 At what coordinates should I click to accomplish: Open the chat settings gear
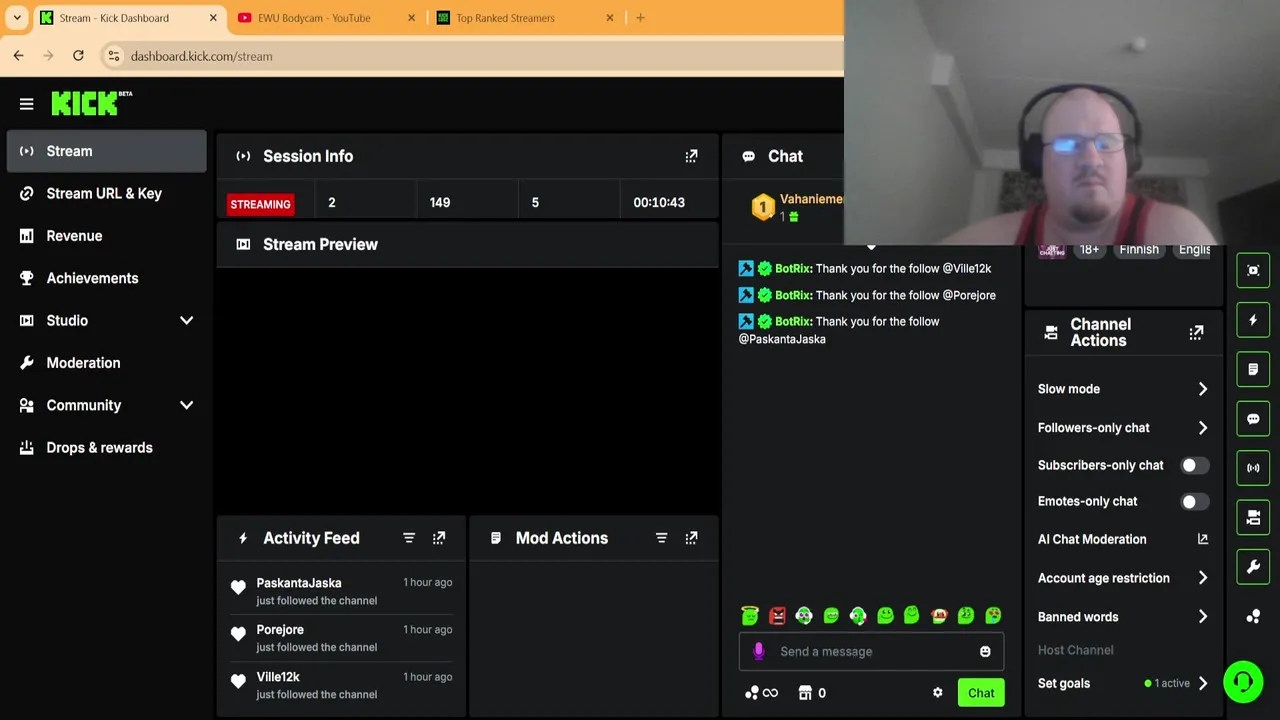tap(937, 692)
